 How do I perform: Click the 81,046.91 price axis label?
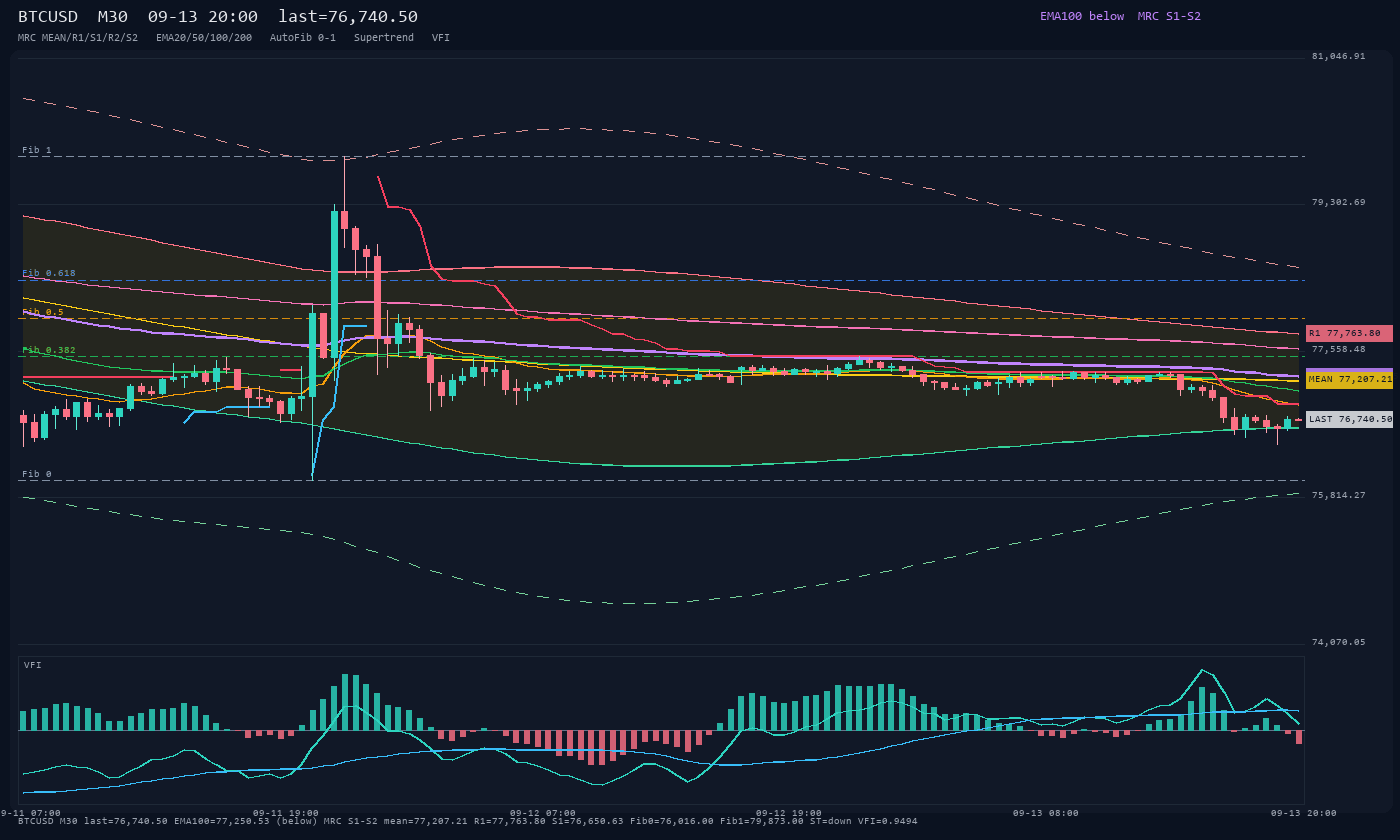(x=1338, y=57)
